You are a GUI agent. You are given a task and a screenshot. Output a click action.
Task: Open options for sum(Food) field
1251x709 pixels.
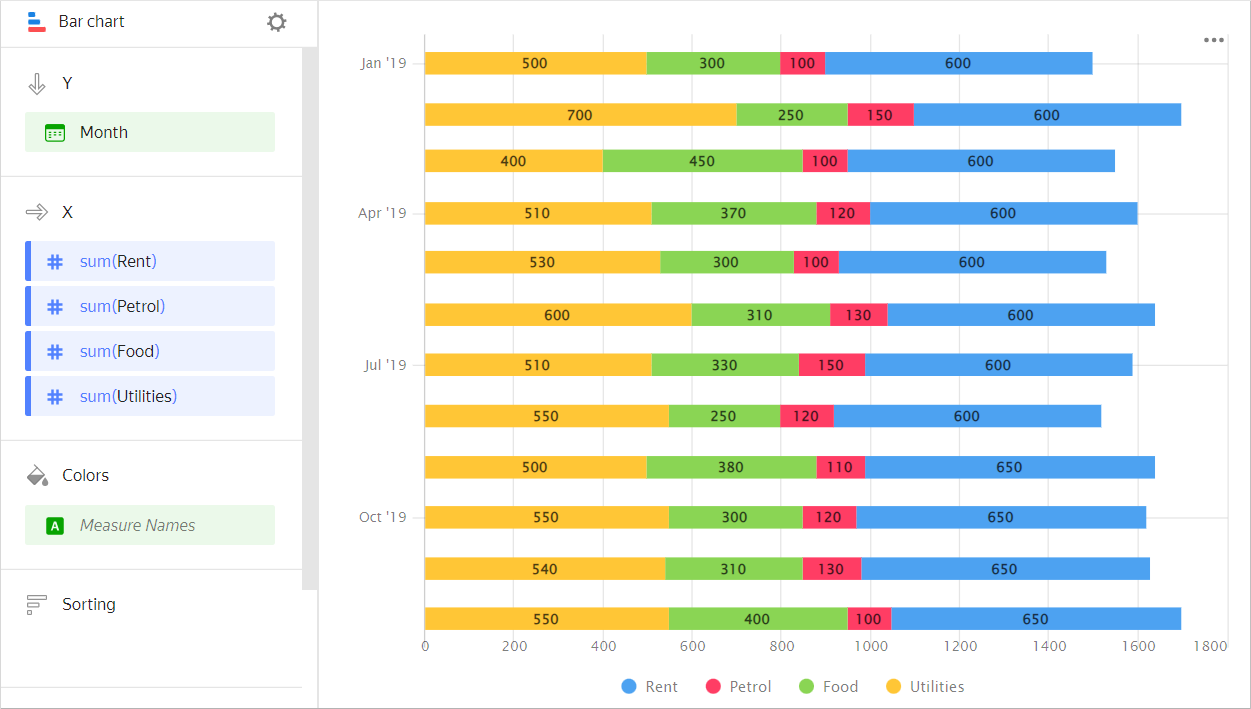tap(150, 351)
